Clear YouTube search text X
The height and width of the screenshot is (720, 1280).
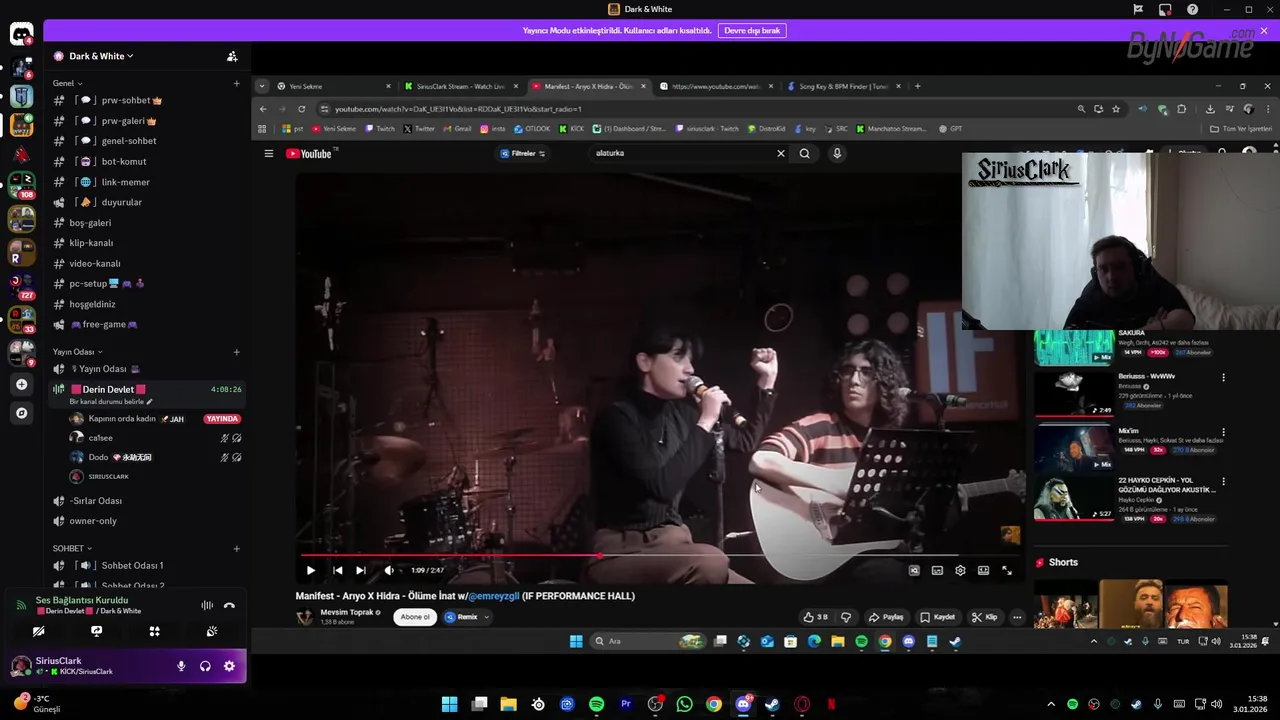[781, 153]
